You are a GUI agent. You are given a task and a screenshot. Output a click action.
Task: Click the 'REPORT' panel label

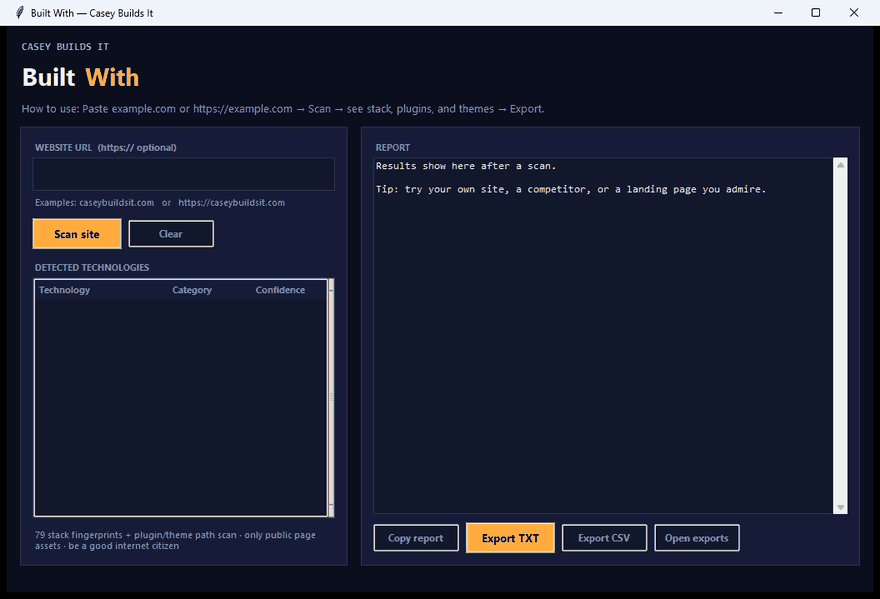pyautogui.click(x=393, y=148)
